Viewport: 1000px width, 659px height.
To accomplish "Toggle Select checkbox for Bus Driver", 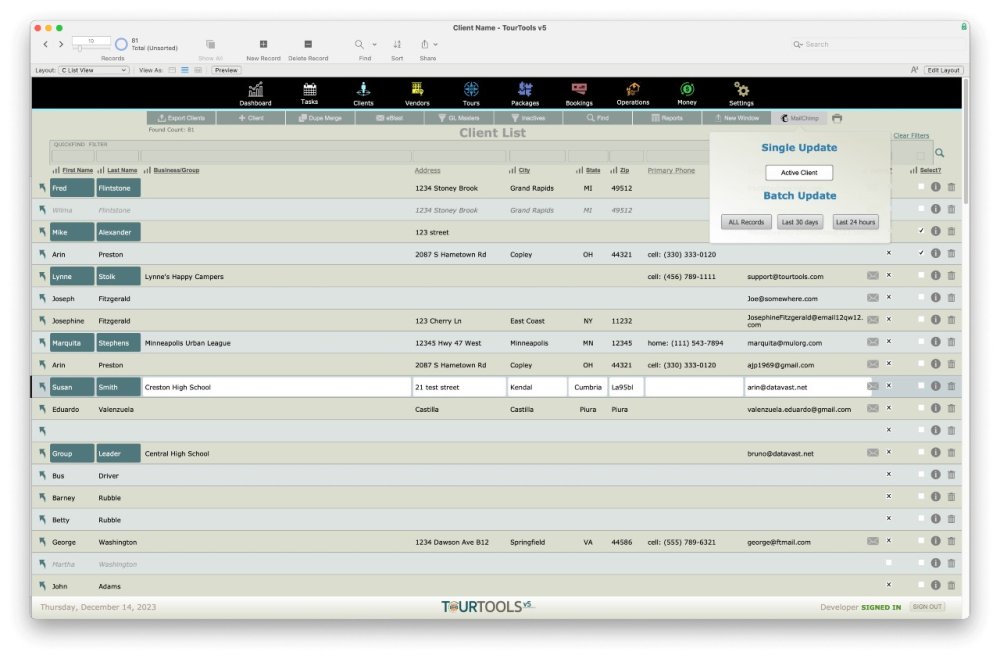I will click(921, 475).
